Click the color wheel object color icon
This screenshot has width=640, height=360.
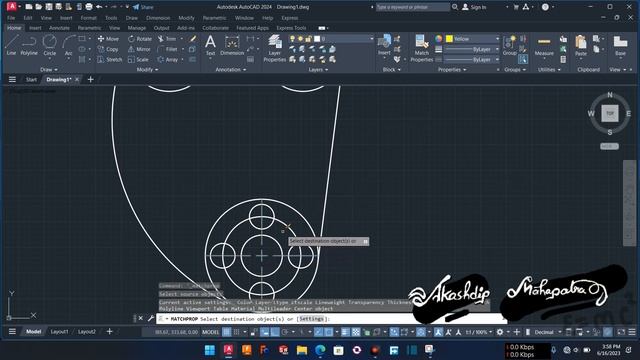[x=438, y=39]
